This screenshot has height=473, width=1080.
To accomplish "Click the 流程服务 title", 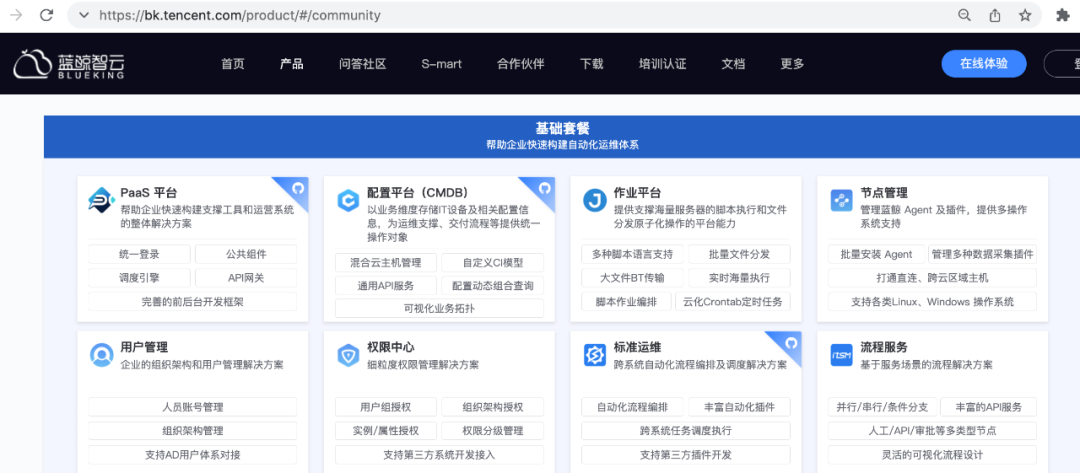I will click(884, 347).
